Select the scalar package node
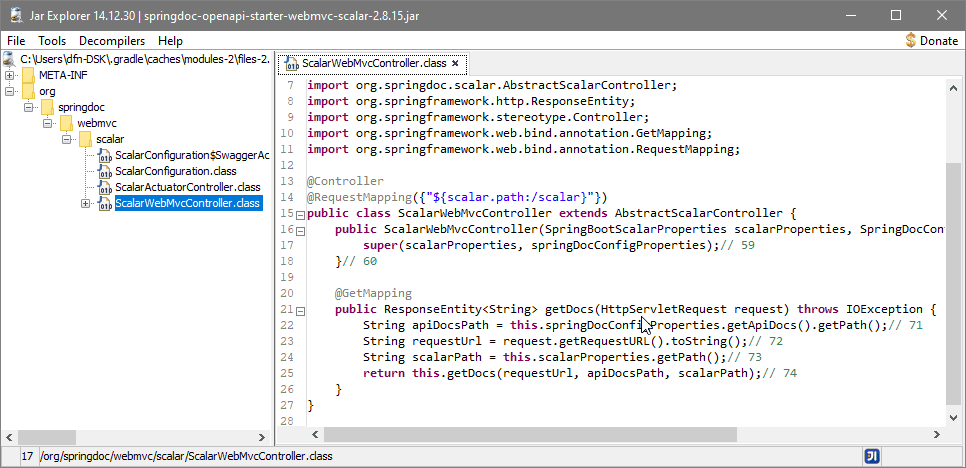The width and height of the screenshot is (966, 468). click(110, 139)
